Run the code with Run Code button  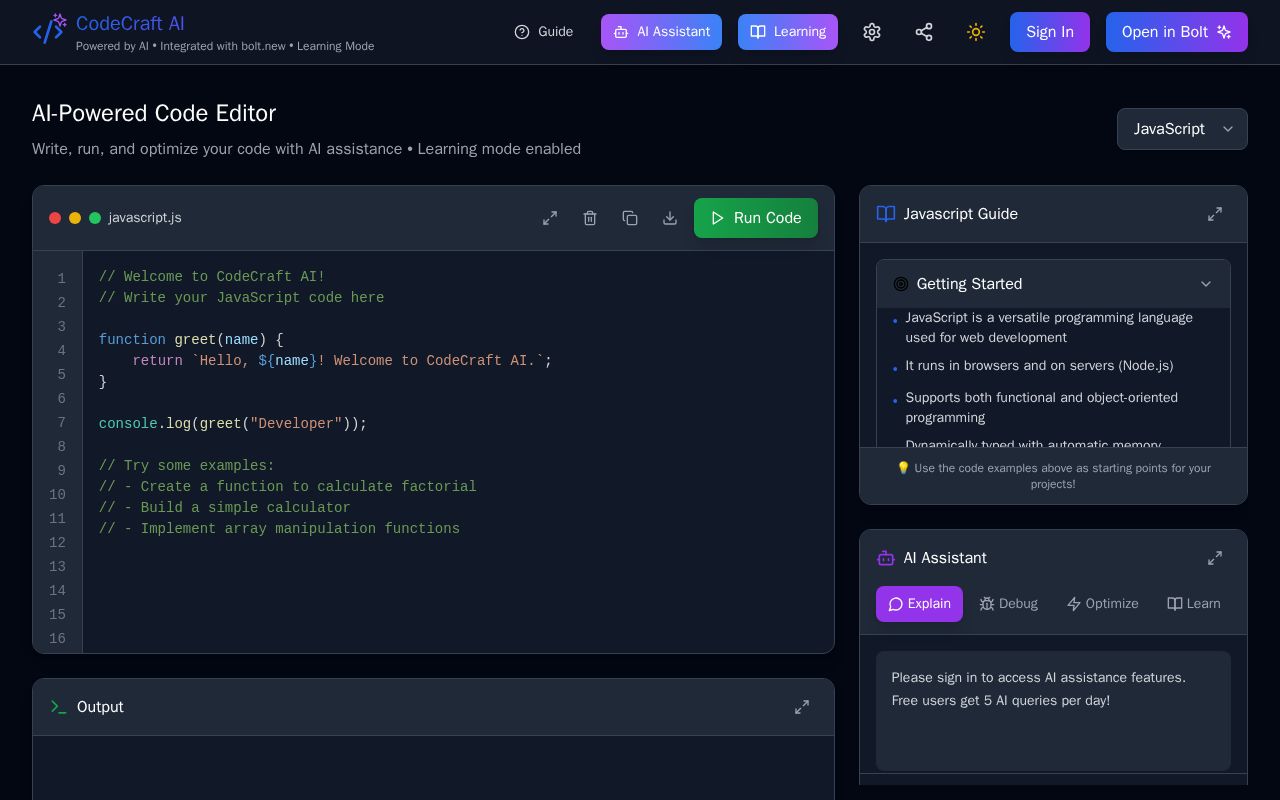click(x=756, y=218)
